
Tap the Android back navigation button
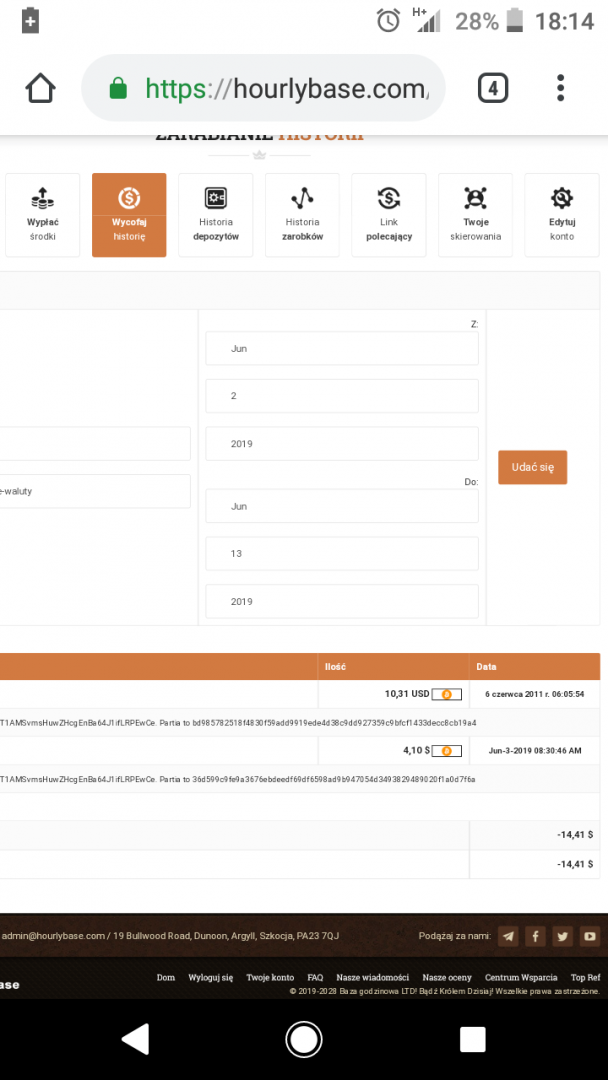click(135, 1039)
